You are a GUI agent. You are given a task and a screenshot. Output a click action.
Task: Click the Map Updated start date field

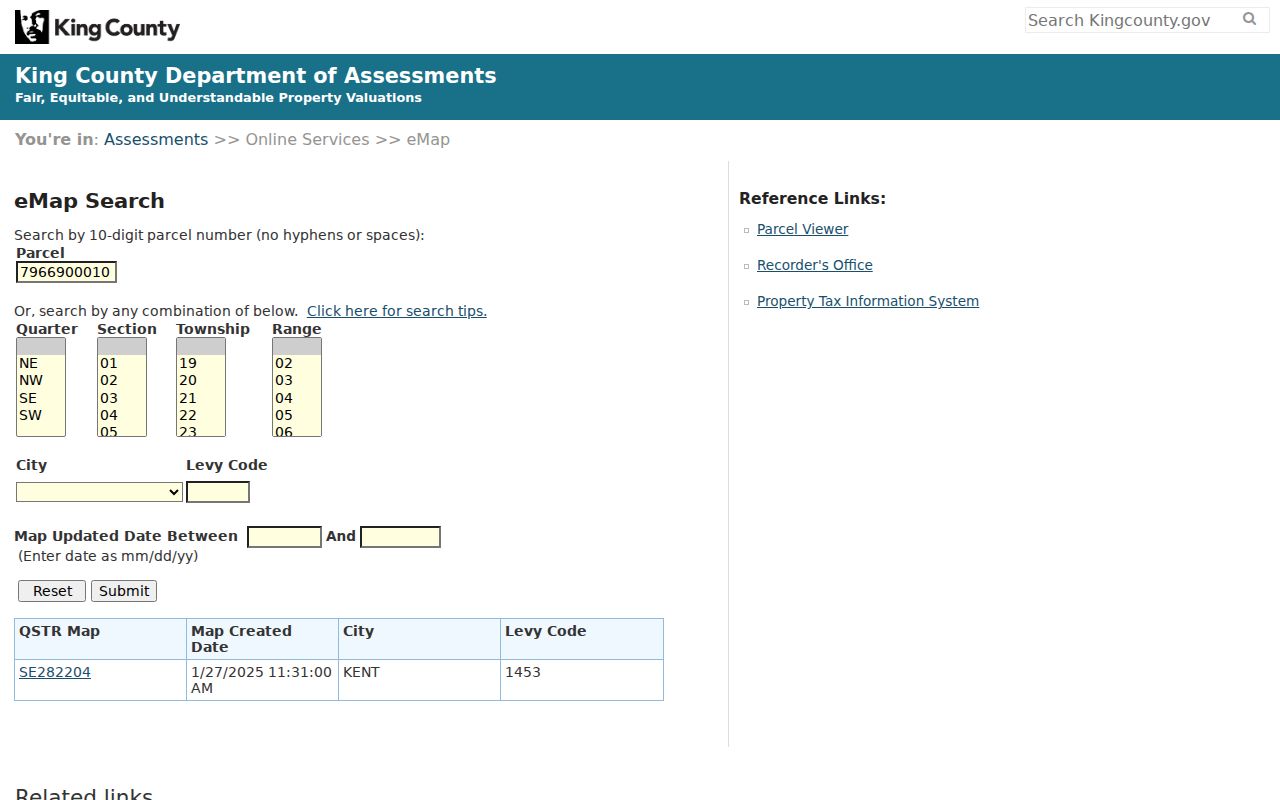click(x=284, y=537)
